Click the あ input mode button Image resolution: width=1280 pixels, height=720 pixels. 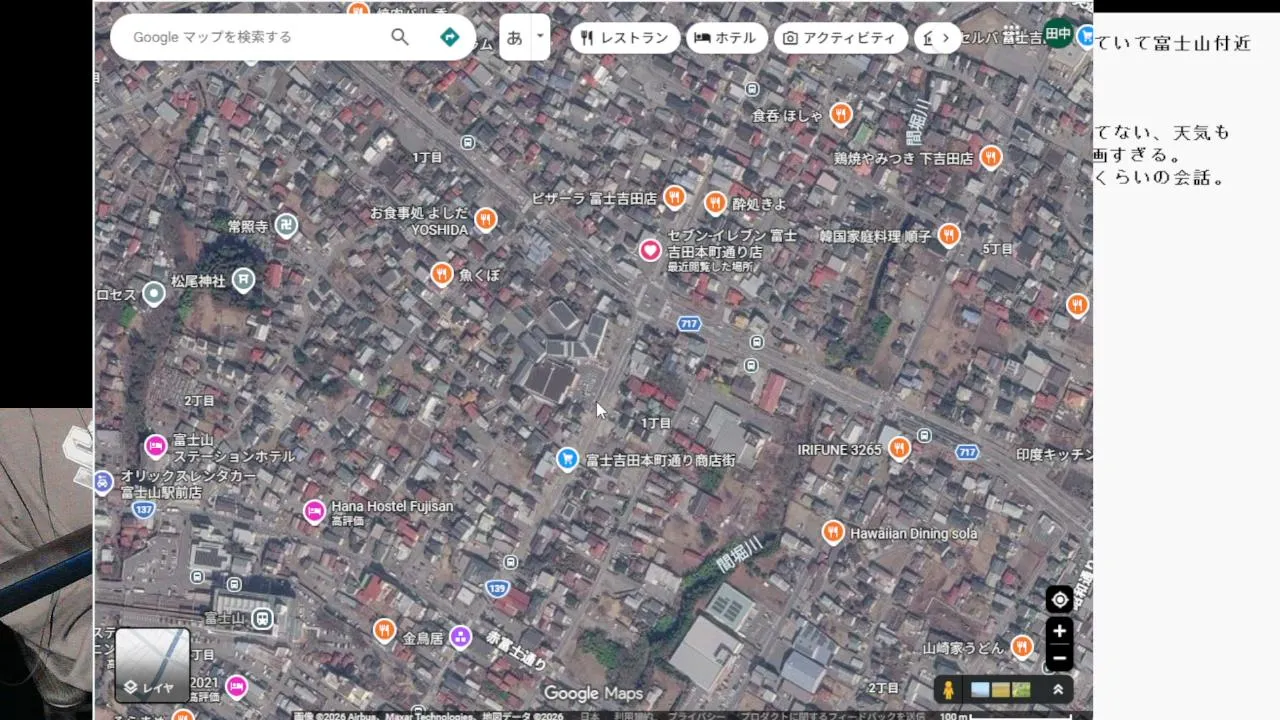coord(514,37)
